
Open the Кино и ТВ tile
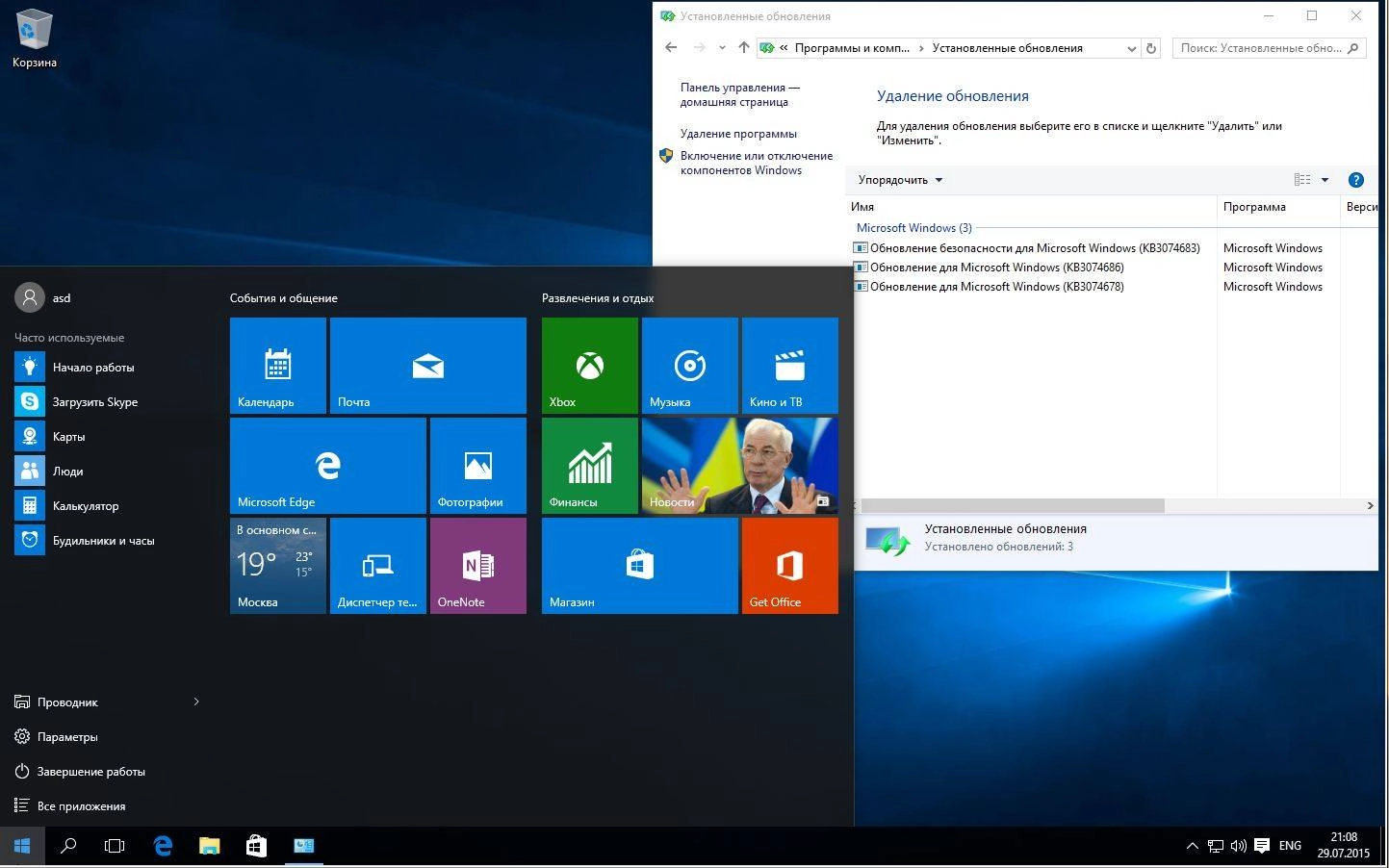pos(790,366)
